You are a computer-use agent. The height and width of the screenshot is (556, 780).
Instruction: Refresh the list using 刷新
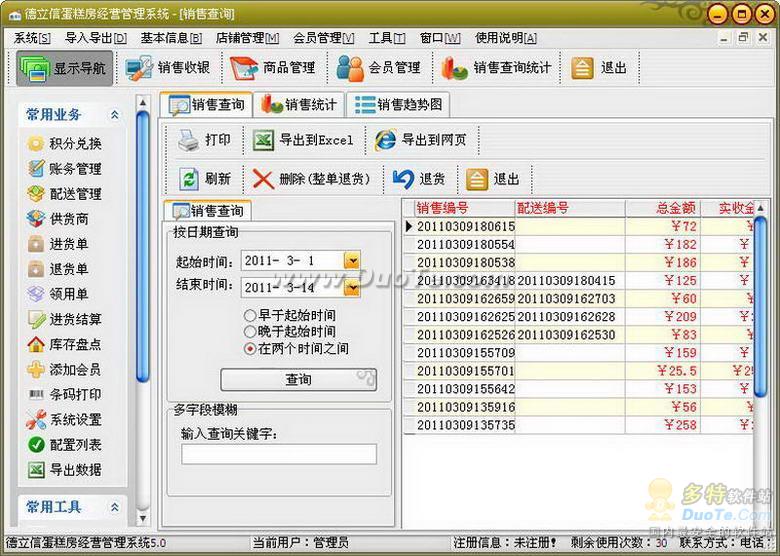pyautogui.click(x=188, y=179)
